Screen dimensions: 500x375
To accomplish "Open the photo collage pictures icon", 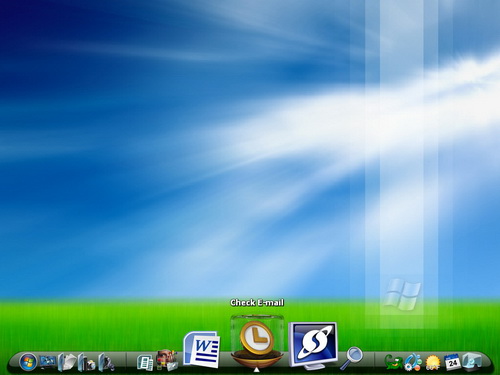I will click(x=167, y=360).
